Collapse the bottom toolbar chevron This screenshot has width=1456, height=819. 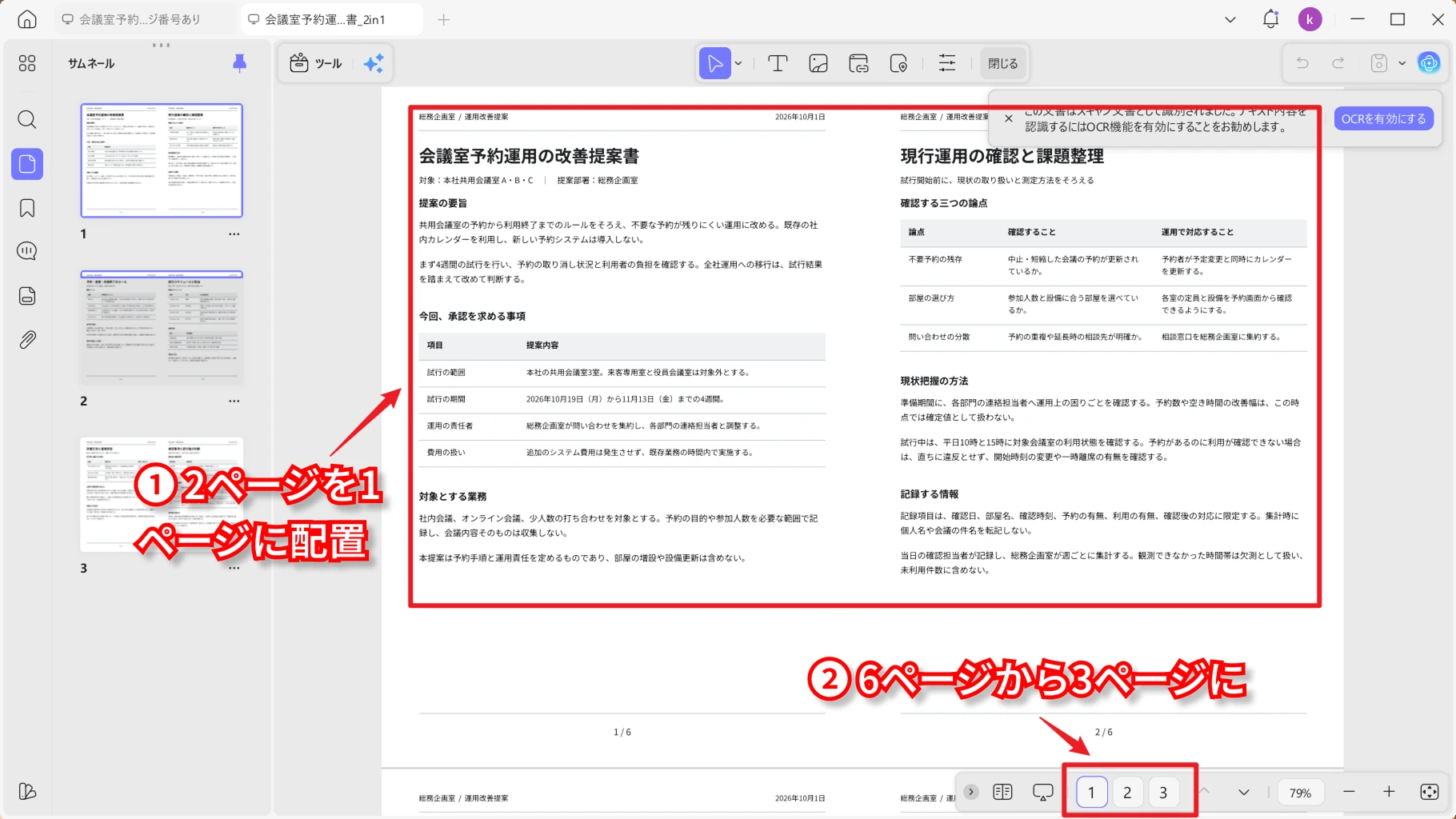971,792
